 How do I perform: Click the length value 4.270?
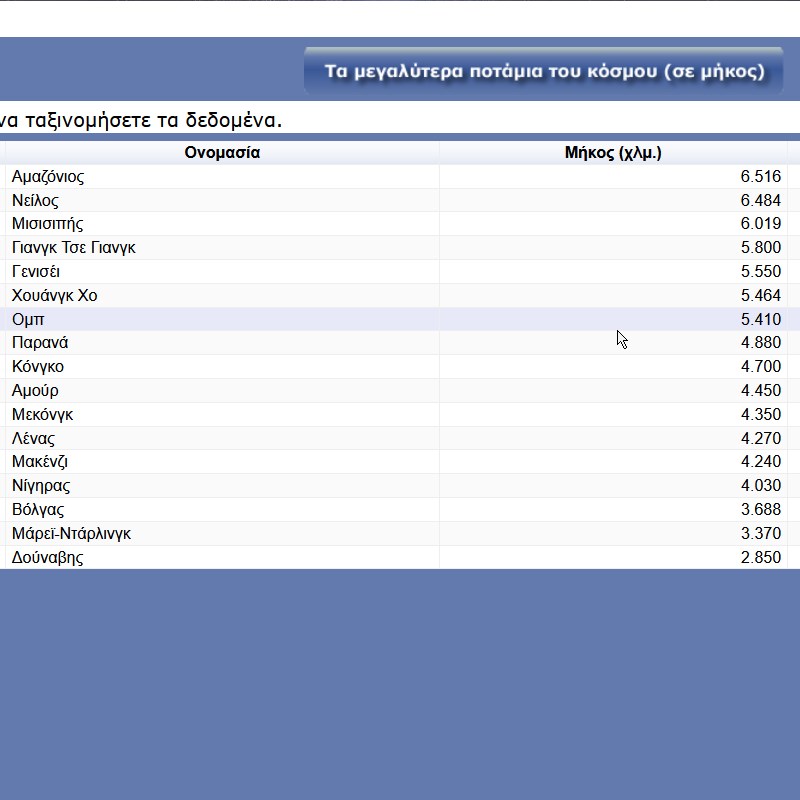click(x=760, y=438)
